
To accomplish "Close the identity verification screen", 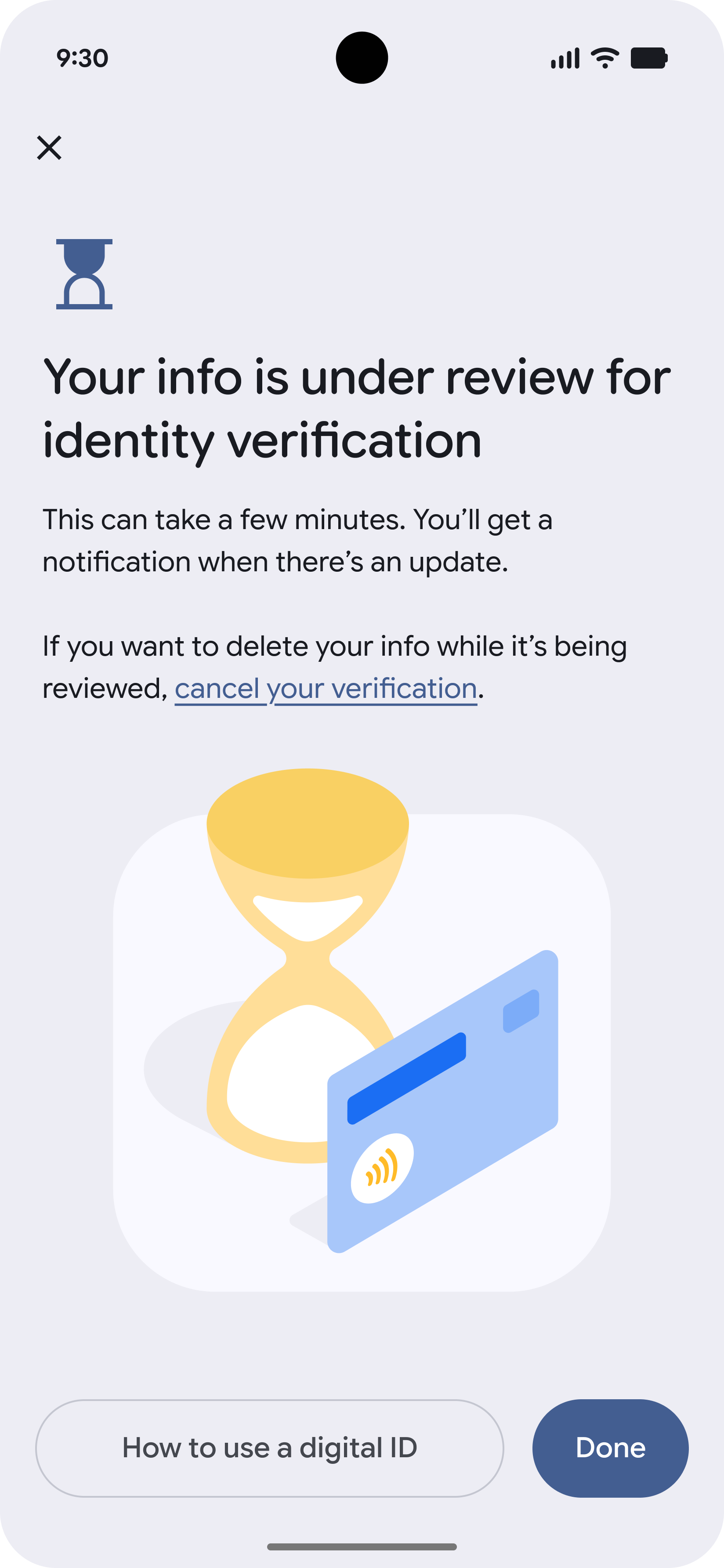I will click(x=49, y=148).
